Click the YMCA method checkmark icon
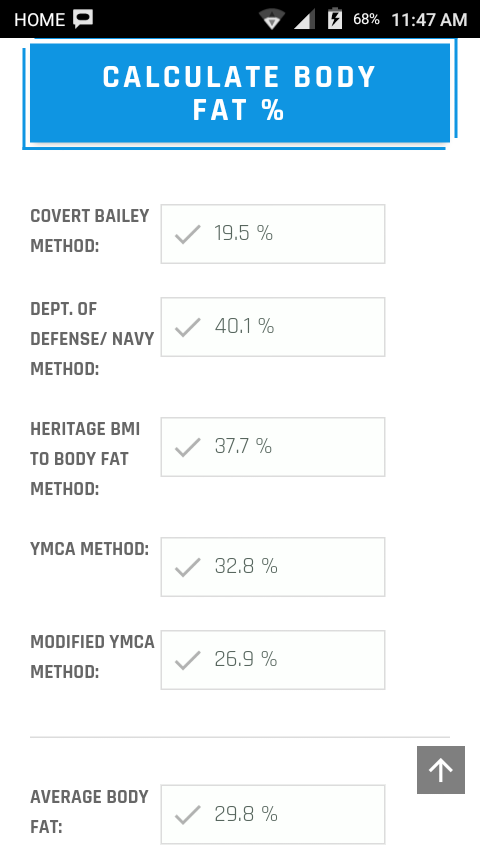The image size is (480, 854). (188, 567)
